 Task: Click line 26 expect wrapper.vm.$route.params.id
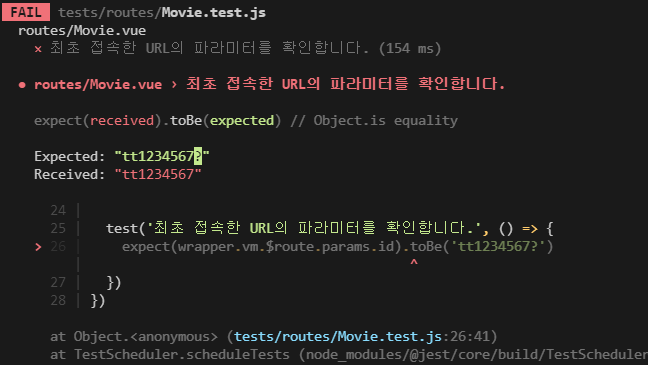(337, 247)
